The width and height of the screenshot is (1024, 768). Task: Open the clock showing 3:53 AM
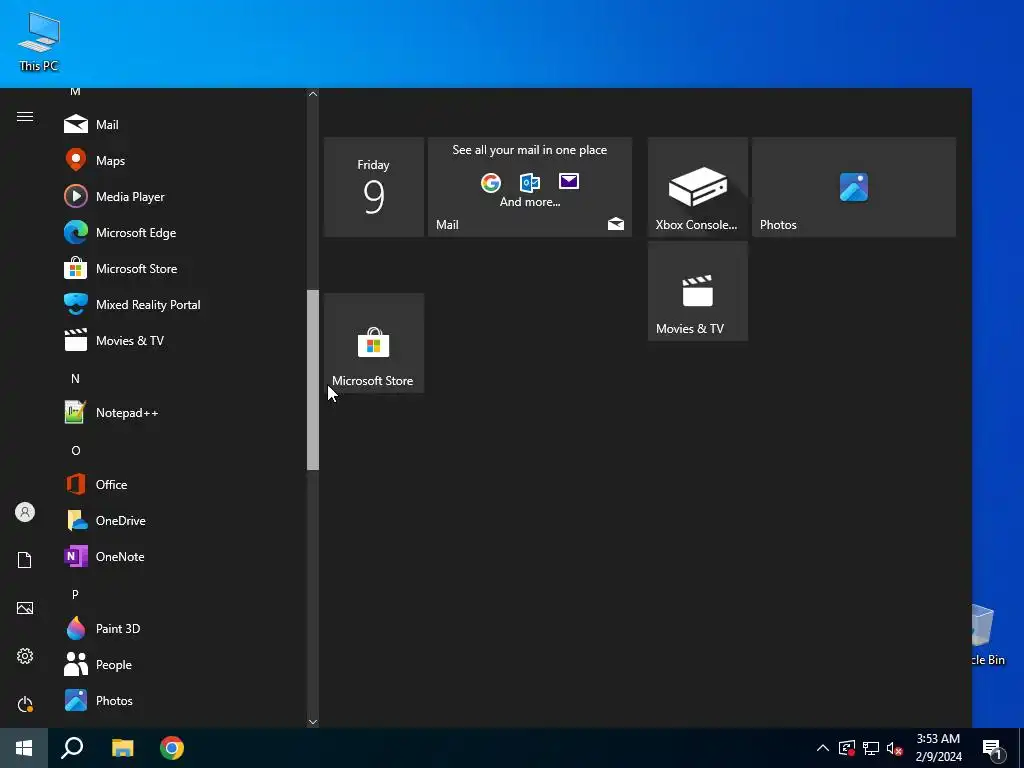click(x=938, y=748)
